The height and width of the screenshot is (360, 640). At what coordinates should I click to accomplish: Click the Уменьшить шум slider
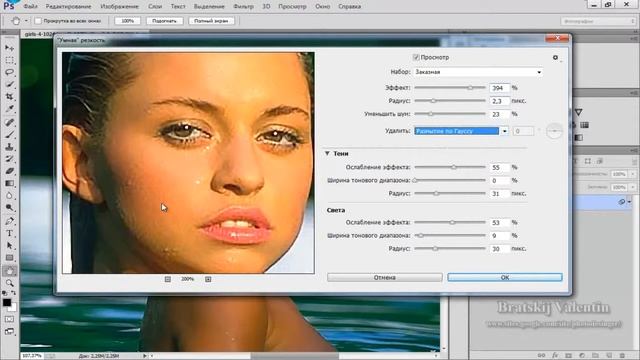point(450,114)
